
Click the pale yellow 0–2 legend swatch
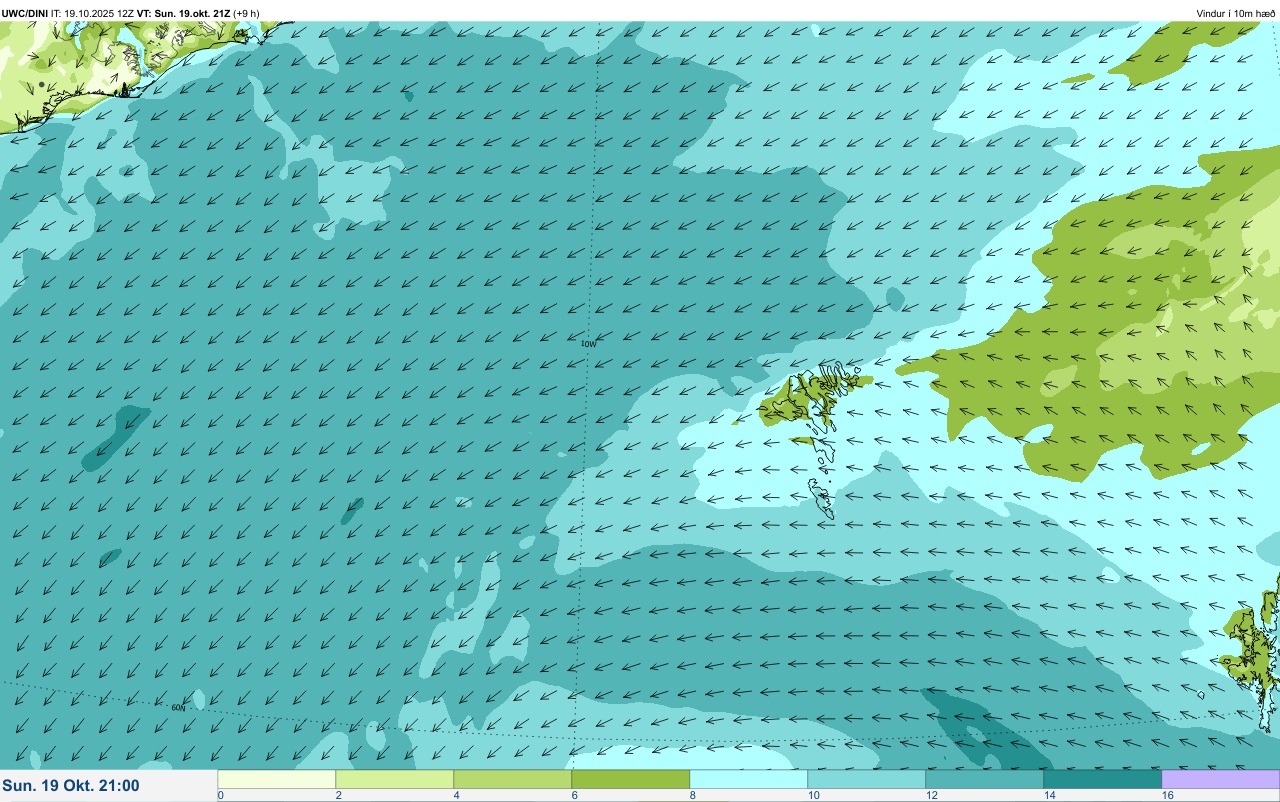point(276,779)
